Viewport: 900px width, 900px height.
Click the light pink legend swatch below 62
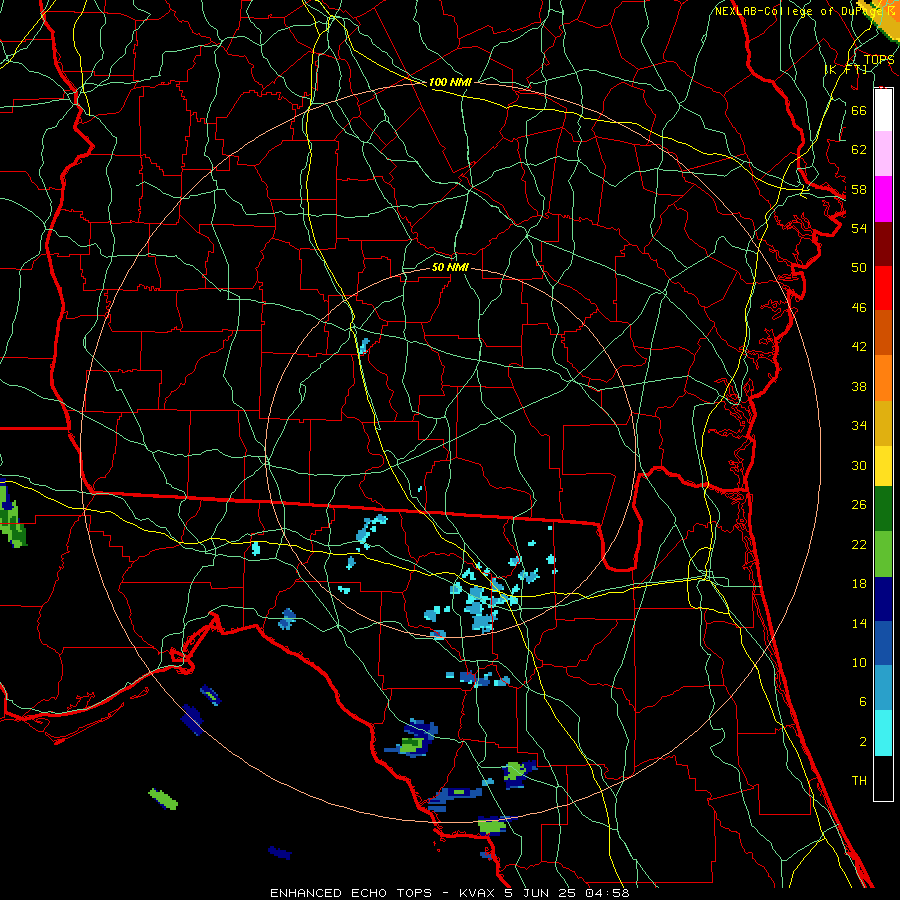883,153
